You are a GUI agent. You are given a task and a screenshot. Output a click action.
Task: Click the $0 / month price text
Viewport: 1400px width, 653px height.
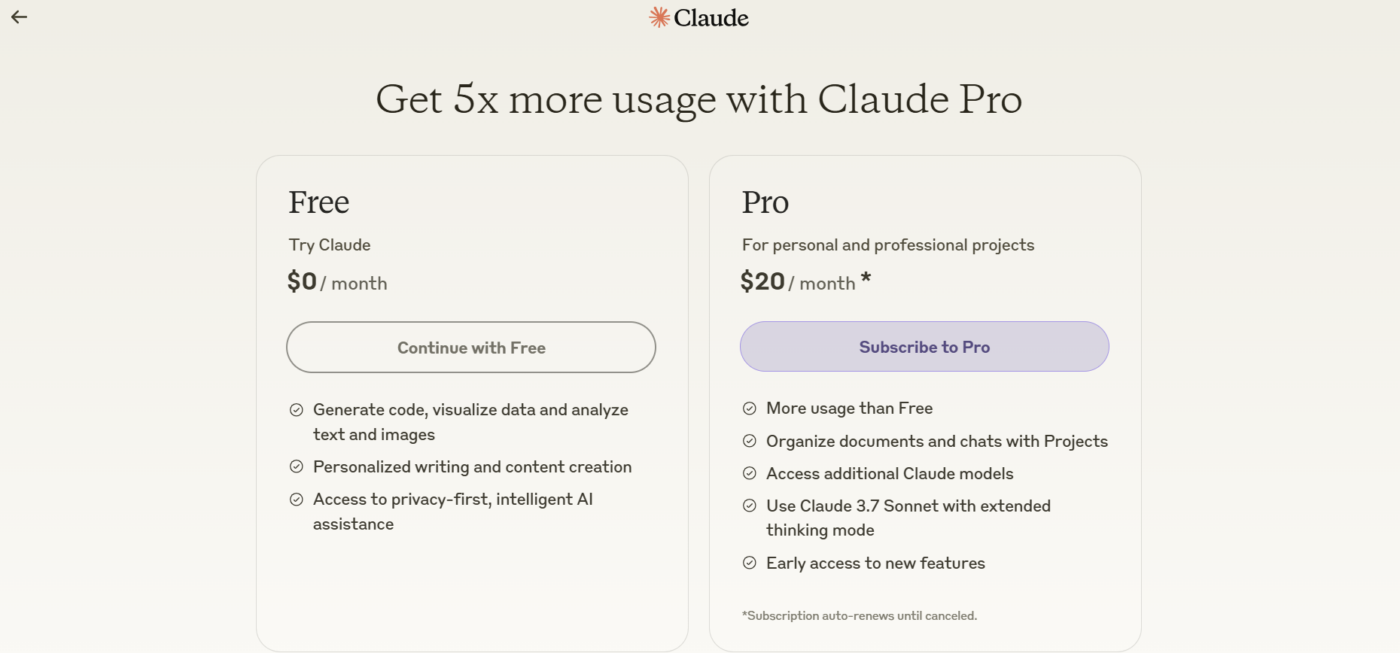click(337, 282)
